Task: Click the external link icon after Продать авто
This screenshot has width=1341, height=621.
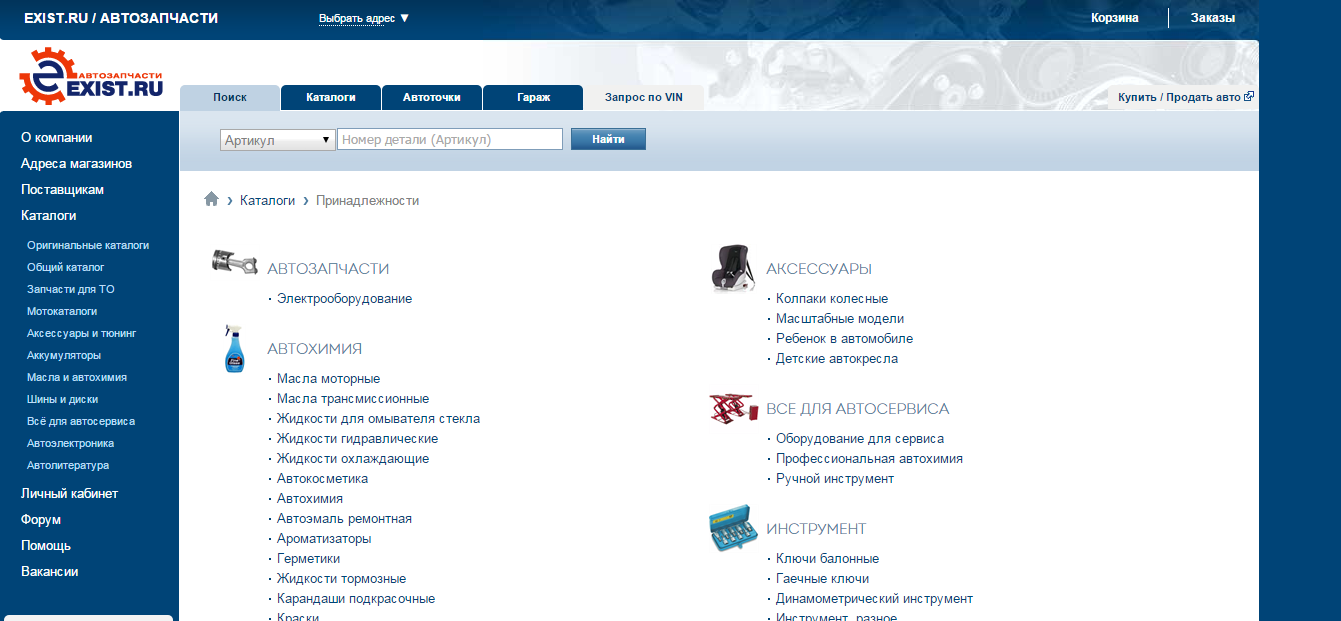Action: 1249,97
